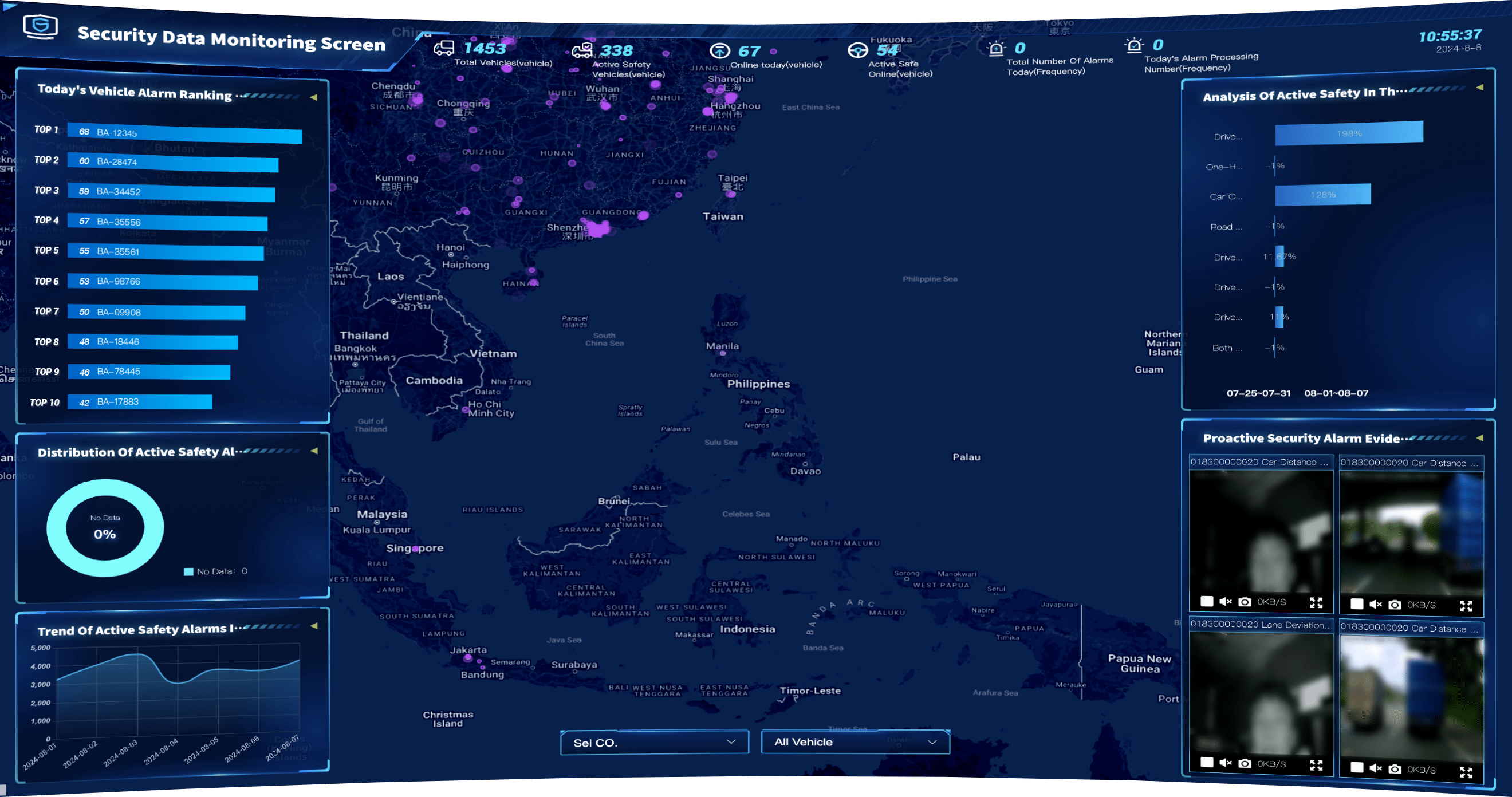Collapse Today's Vehicle Alarm Ranking panel arrow
The height and width of the screenshot is (797, 1512).
(313, 97)
